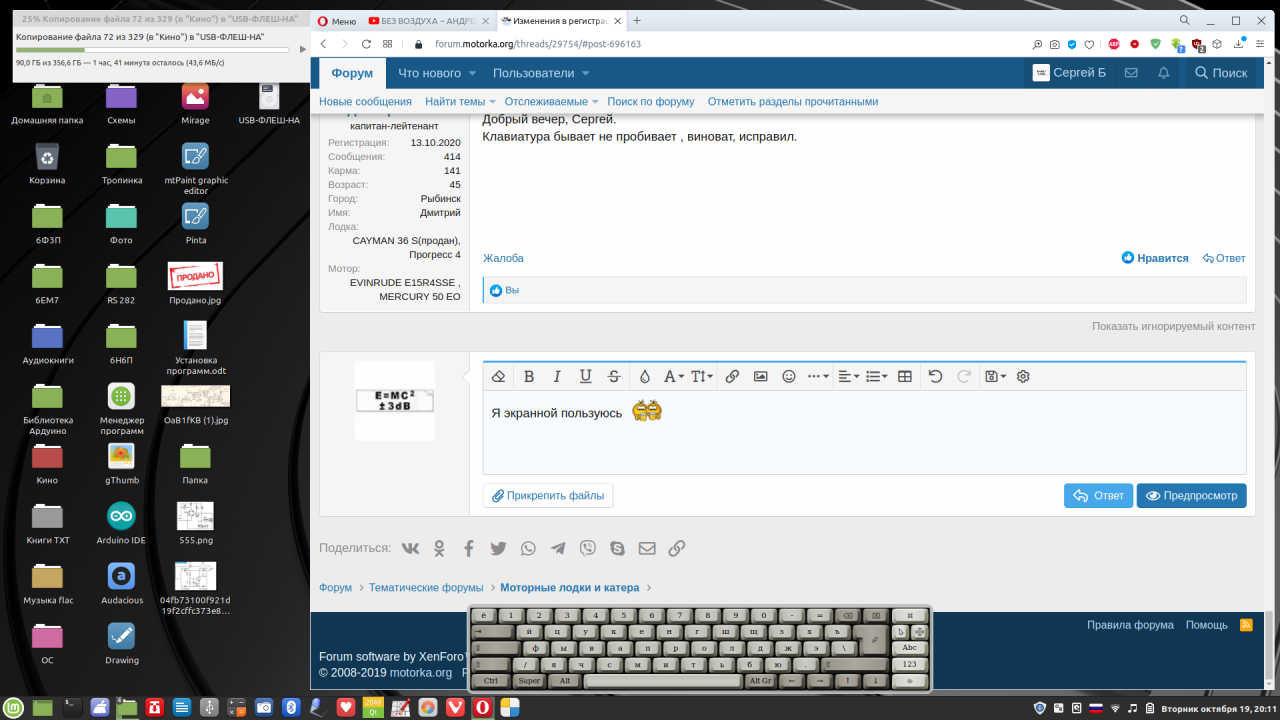Toggle bold formatting in reply editor

coord(529,376)
